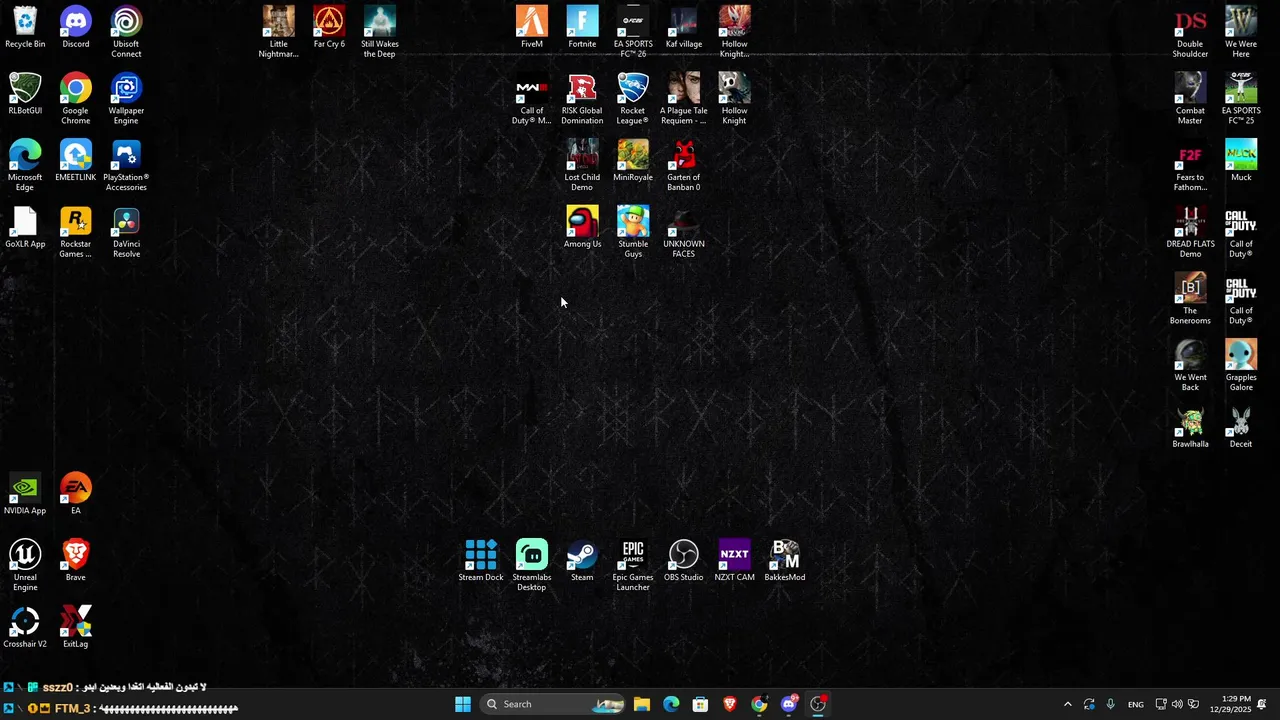This screenshot has width=1280, height=720.
Task: Open the Stumble Guys shortcut
Action: [x=633, y=233]
